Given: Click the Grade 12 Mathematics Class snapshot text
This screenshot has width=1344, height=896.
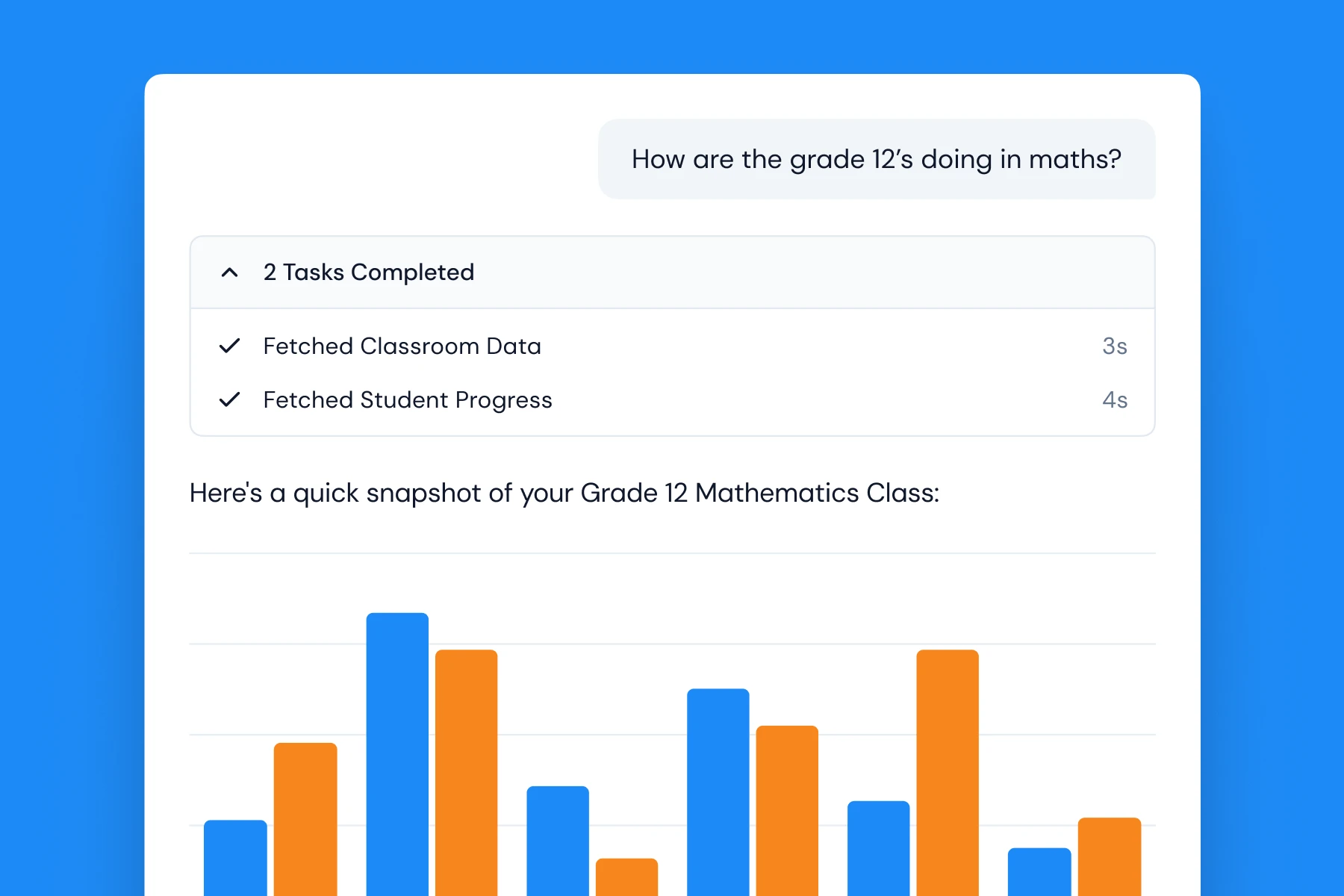Looking at the screenshot, I should (564, 493).
